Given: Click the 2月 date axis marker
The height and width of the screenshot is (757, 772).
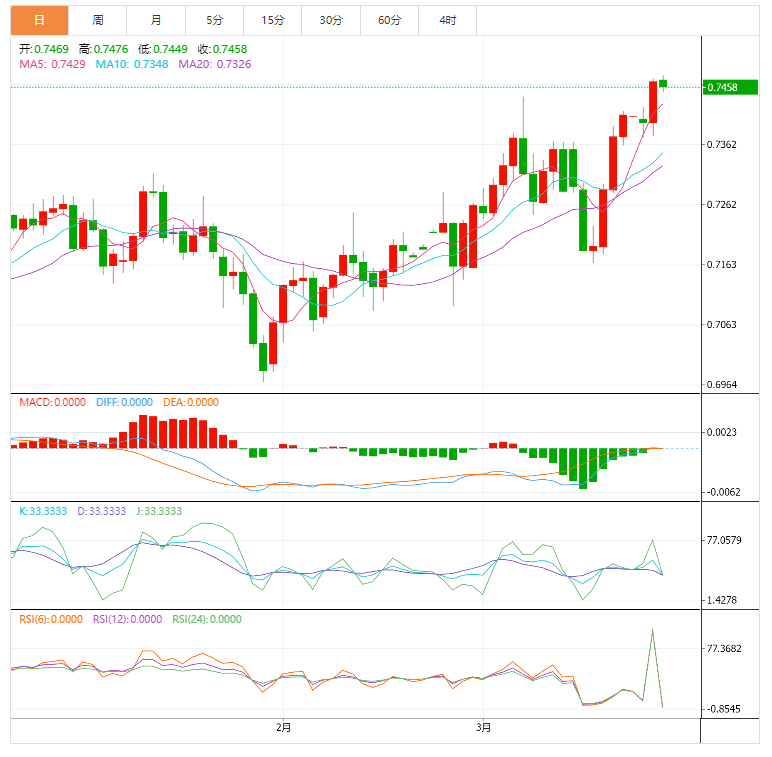Looking at the screenshot, I should coord(284,727).
